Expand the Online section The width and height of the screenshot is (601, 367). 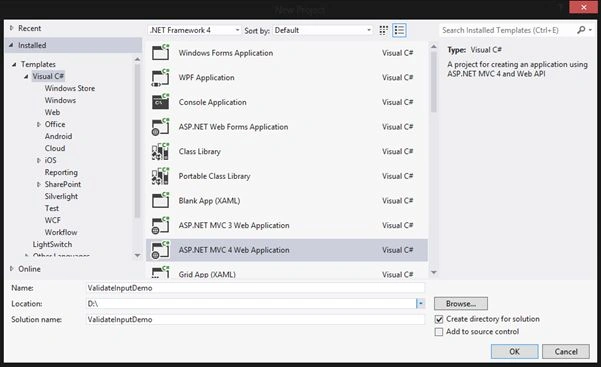(11, 269)
